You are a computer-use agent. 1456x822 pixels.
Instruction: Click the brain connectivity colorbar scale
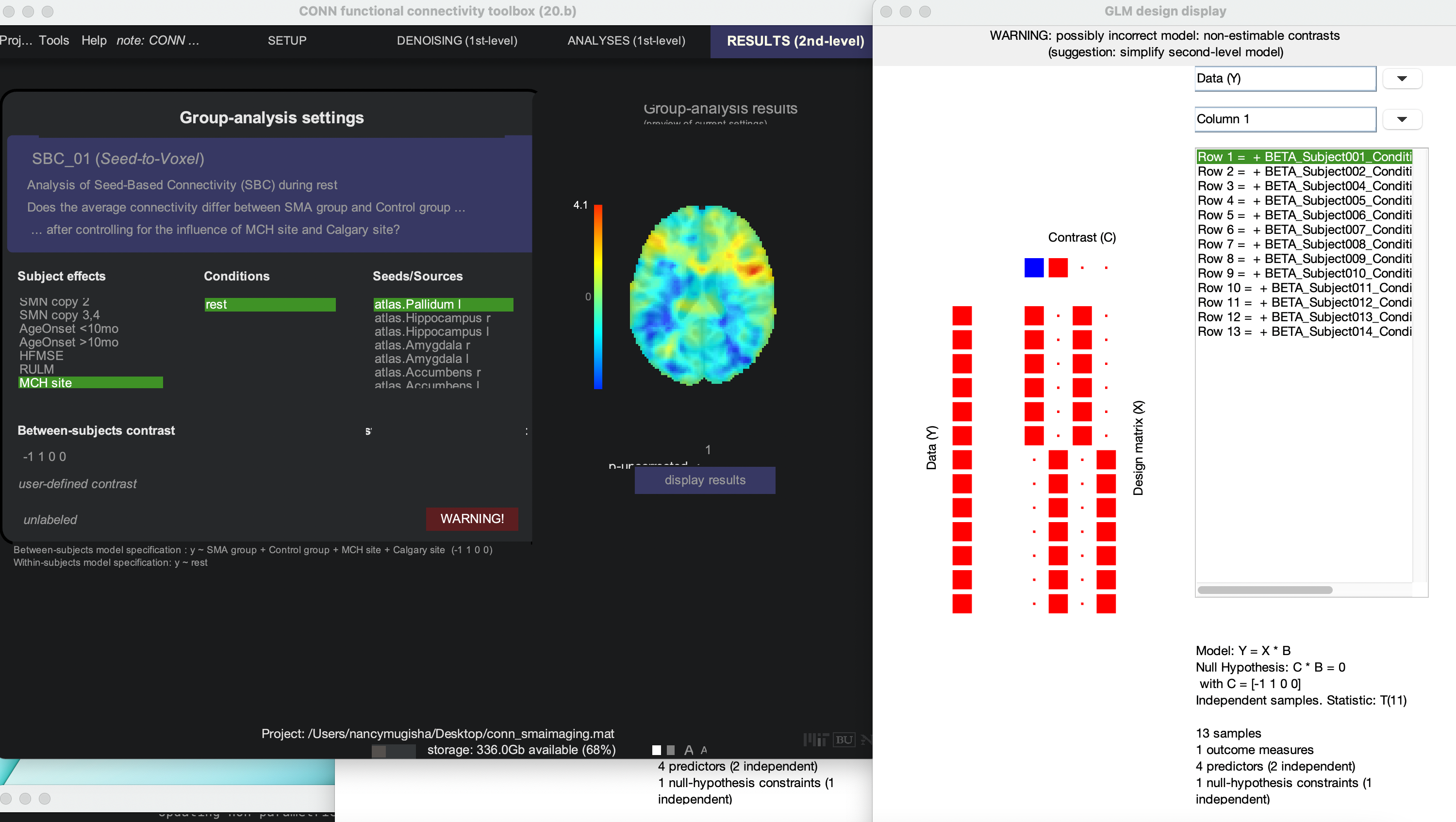click(597, 296)
